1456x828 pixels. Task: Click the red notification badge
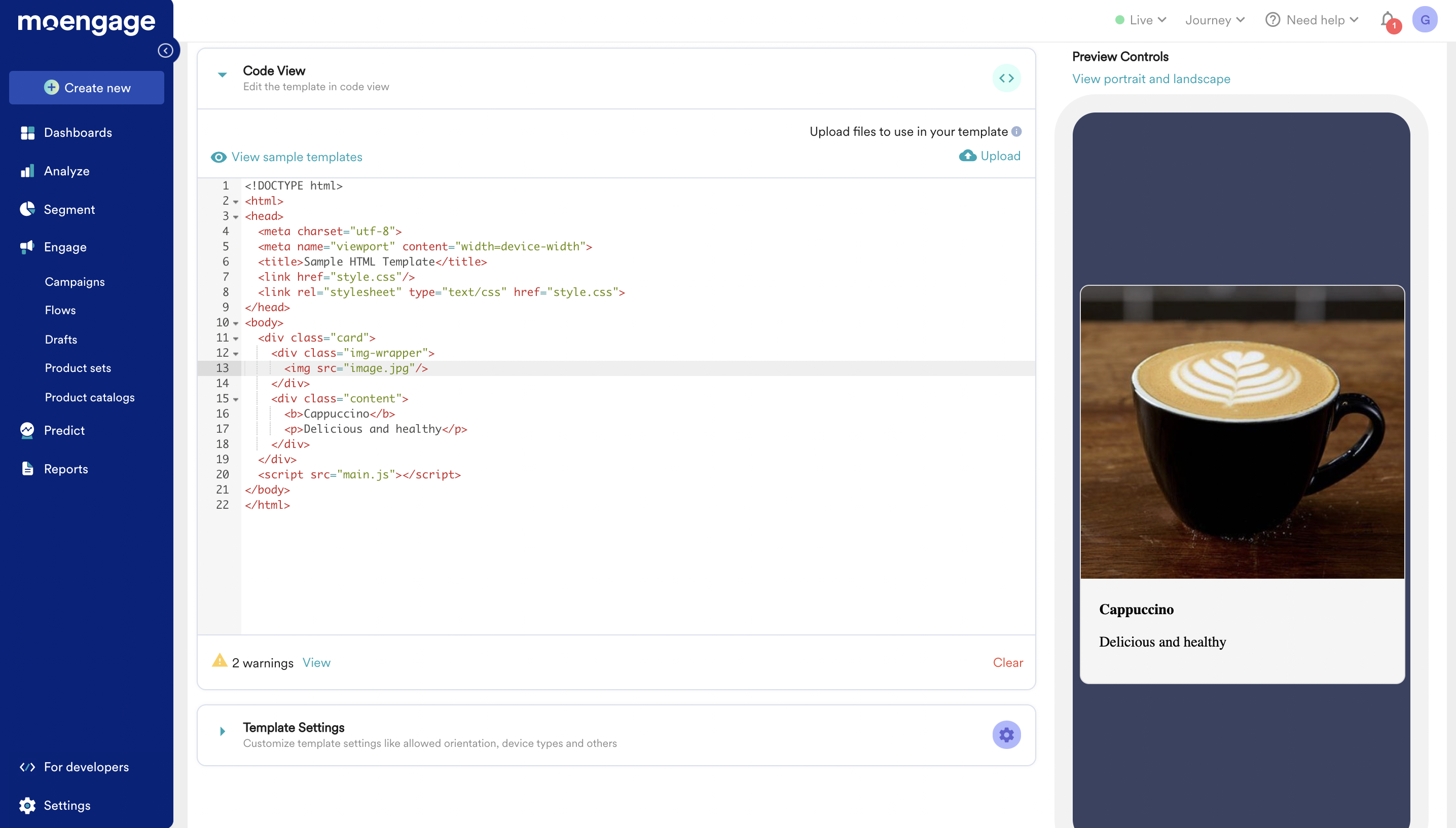[x=1394, y=26]
